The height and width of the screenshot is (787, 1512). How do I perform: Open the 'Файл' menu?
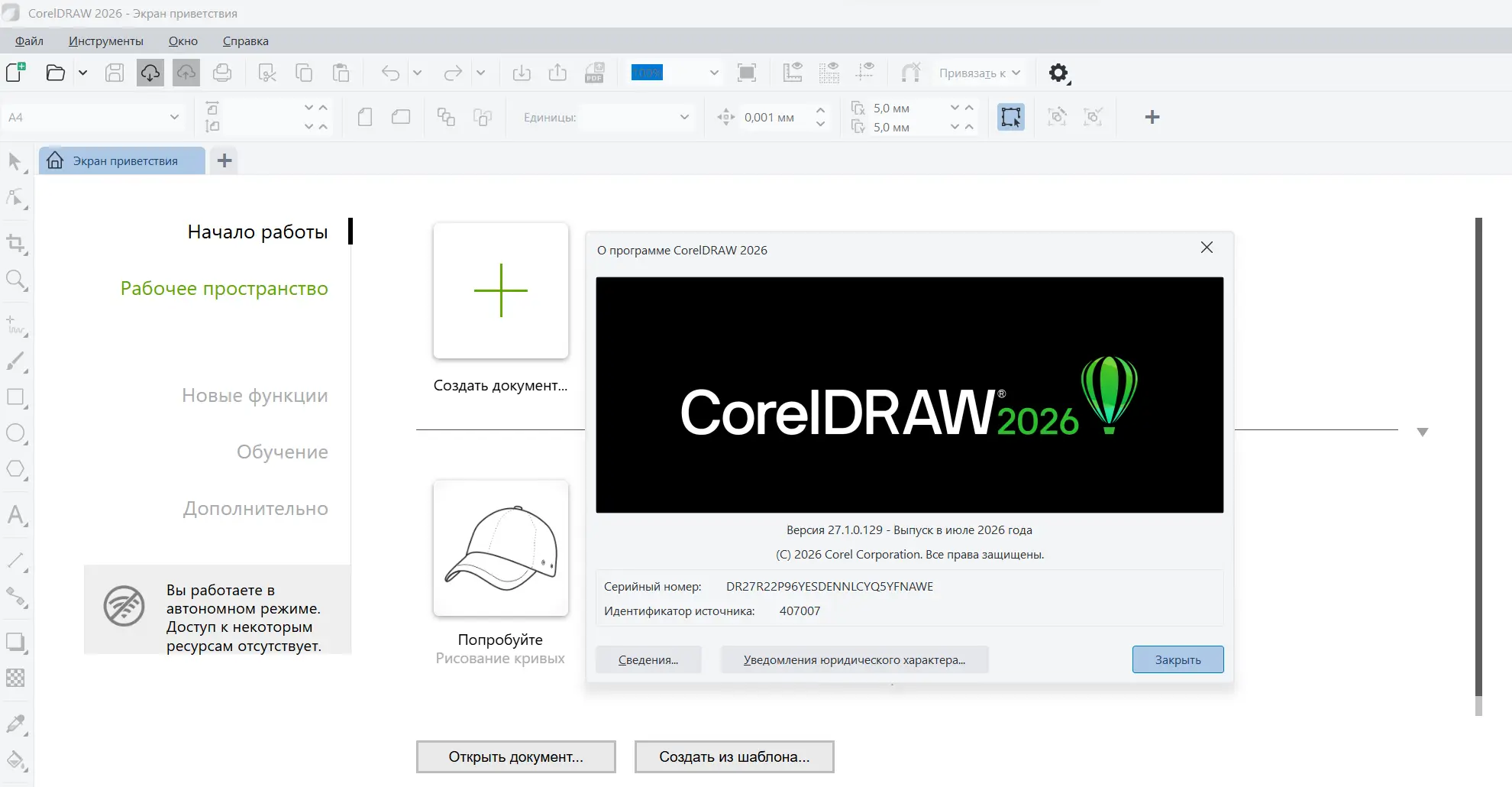coord(29,41)
